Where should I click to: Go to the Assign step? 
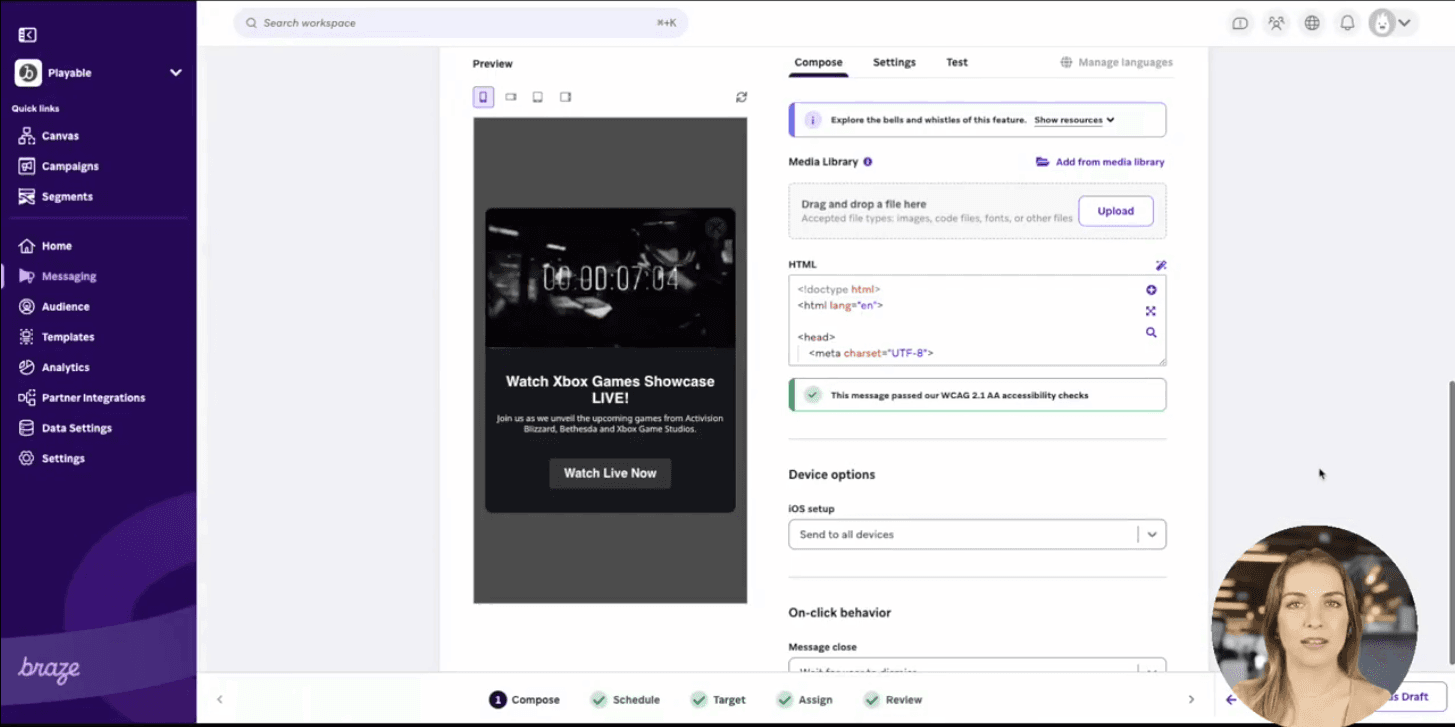[x=804, y=700]
